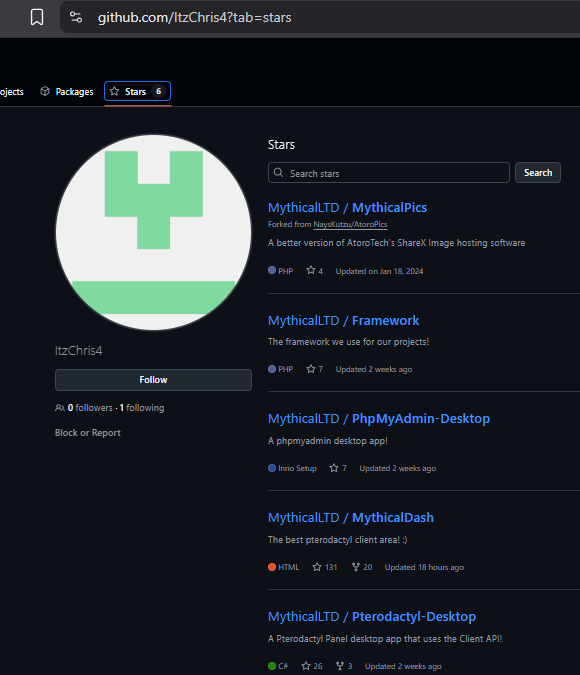Image resolution: width=580 pixels, height=675 pixels.
Task: Open MythicalLTD / Framework repository
Action: click(343, 321)
